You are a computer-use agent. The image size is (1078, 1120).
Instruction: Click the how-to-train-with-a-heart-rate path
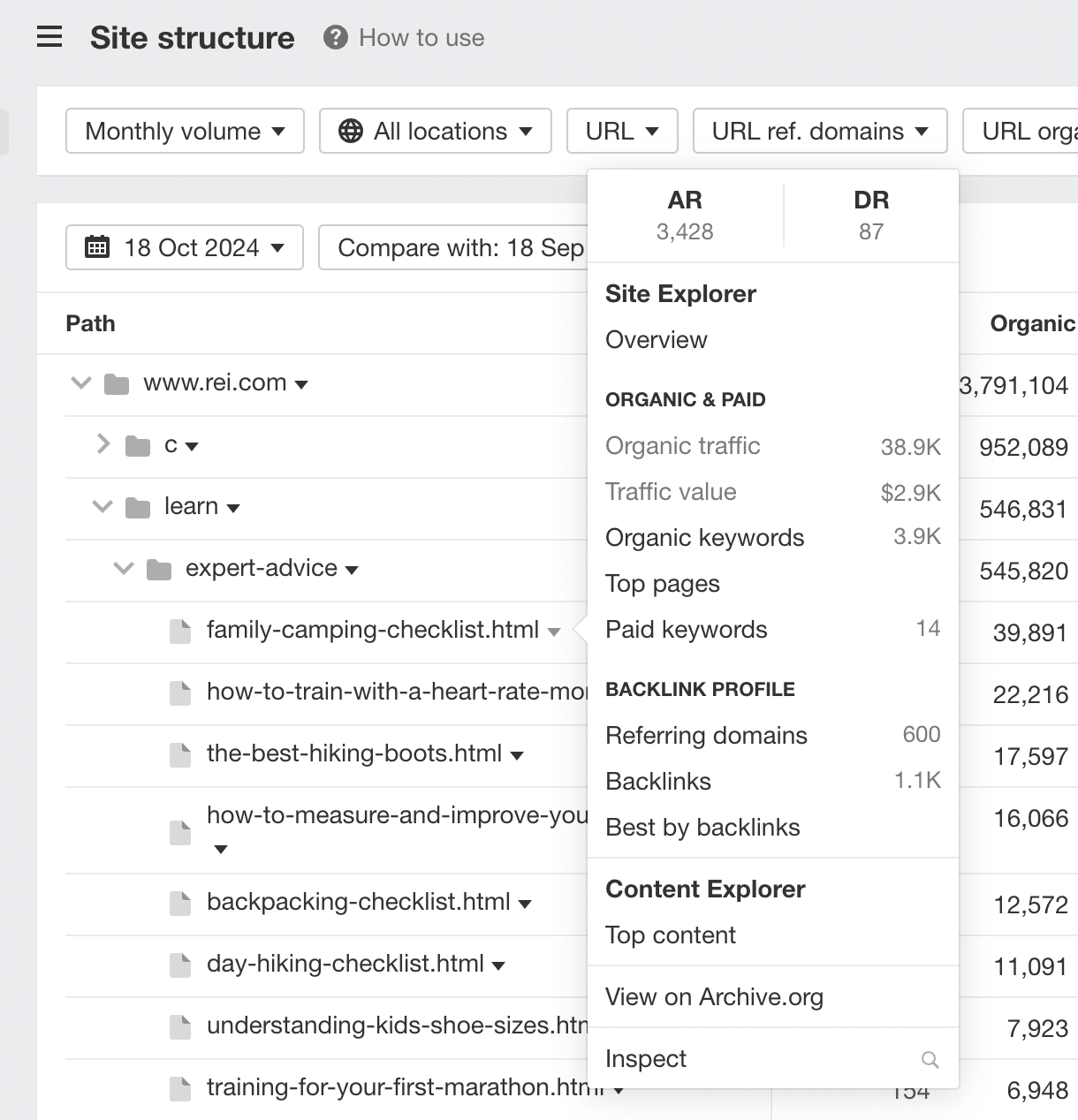pos(397,691)
